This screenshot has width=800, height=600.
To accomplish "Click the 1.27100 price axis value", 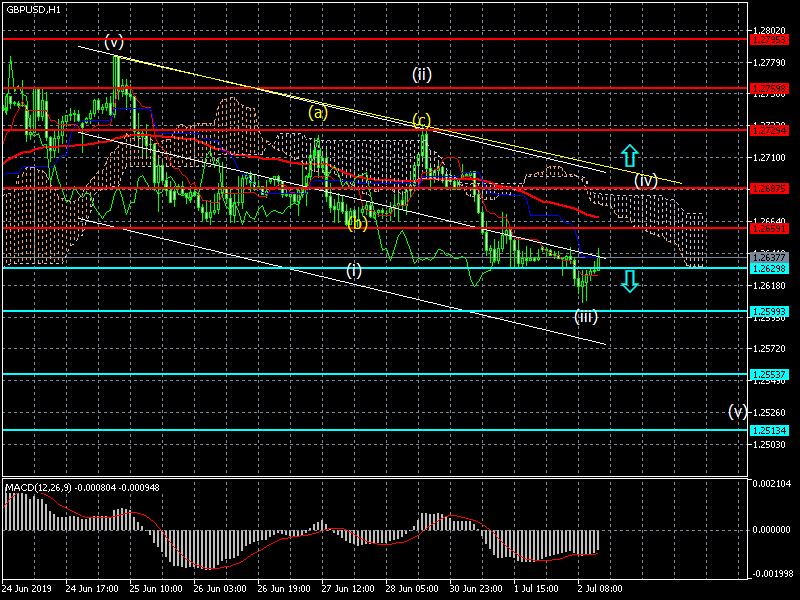I will [x=769, y=158].
